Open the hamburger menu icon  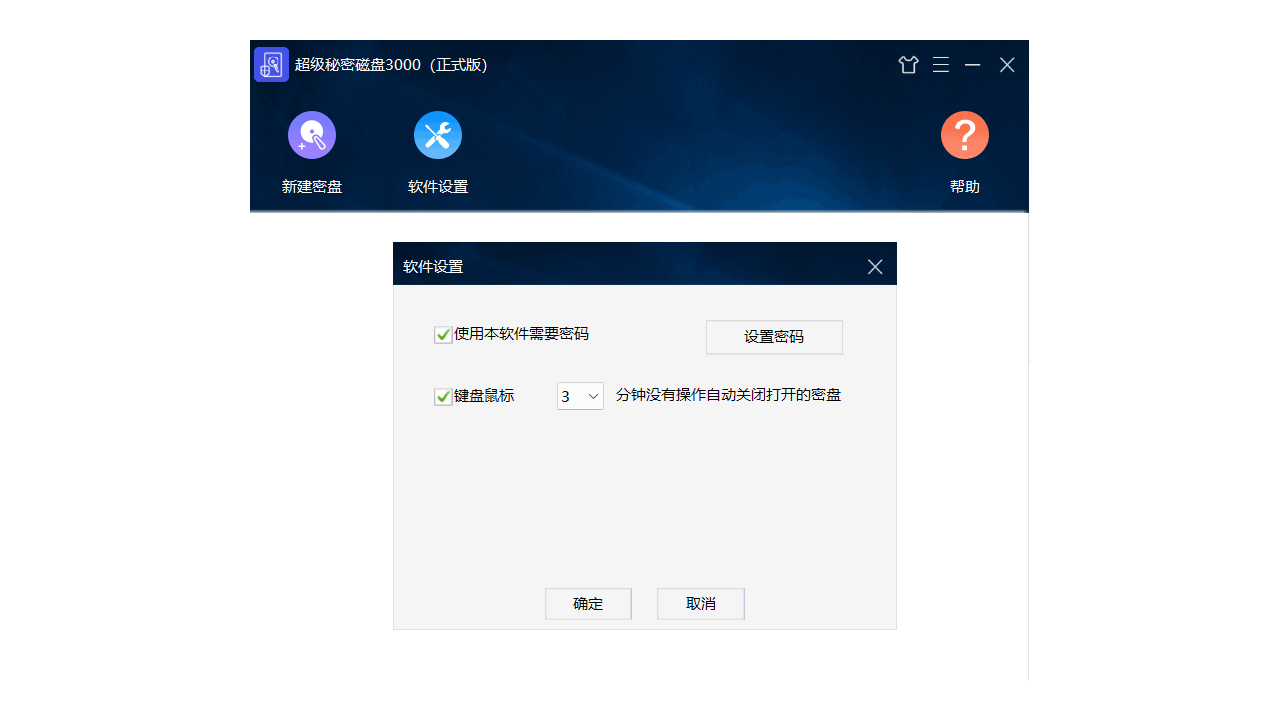[x=940, y=64]
